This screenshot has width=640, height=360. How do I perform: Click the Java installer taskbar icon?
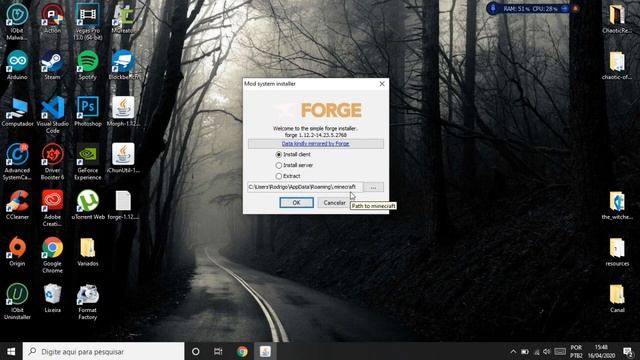click(x=265, y=351)
